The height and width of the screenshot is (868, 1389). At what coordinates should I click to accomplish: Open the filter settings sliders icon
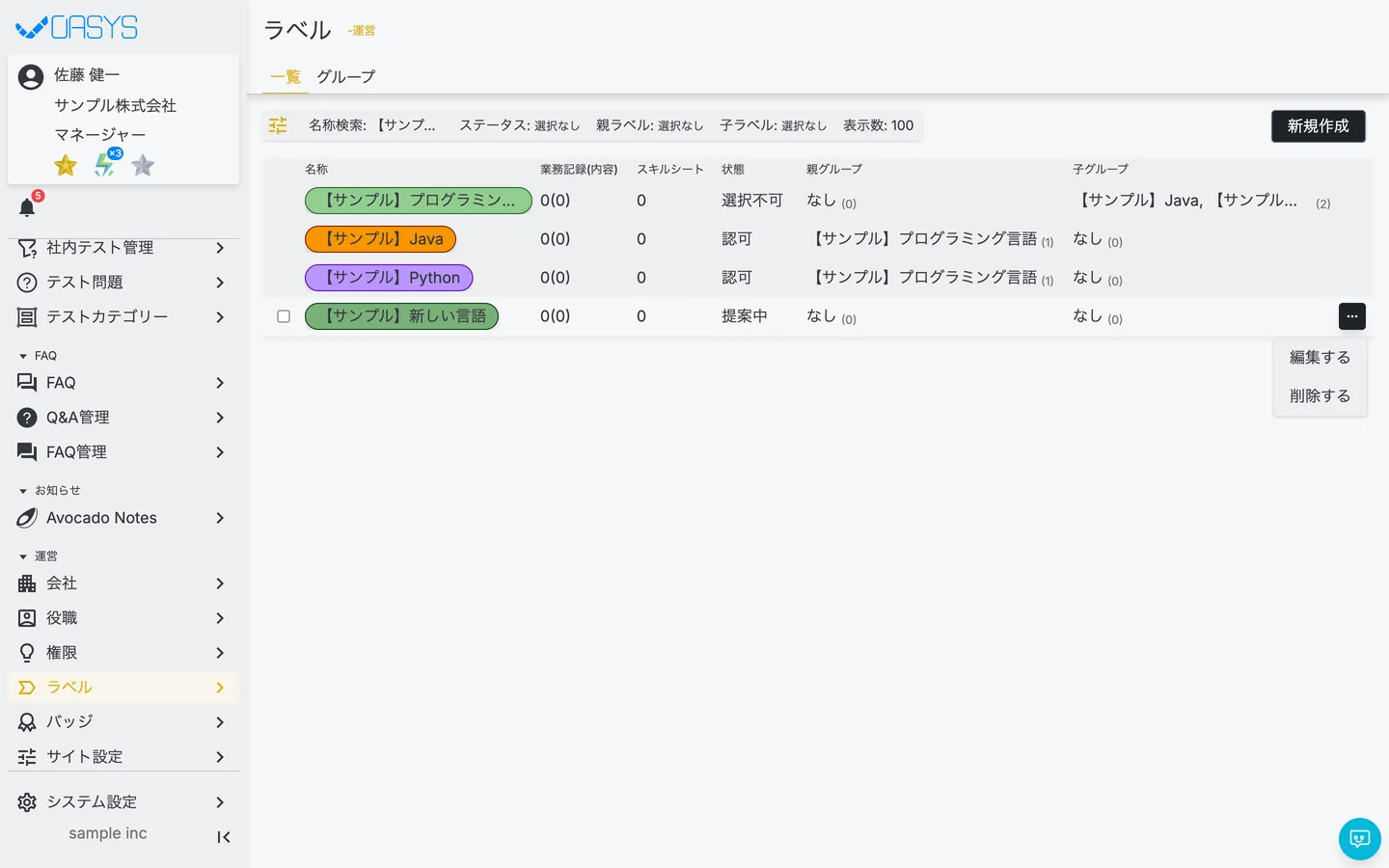click(x=278, y=125)
